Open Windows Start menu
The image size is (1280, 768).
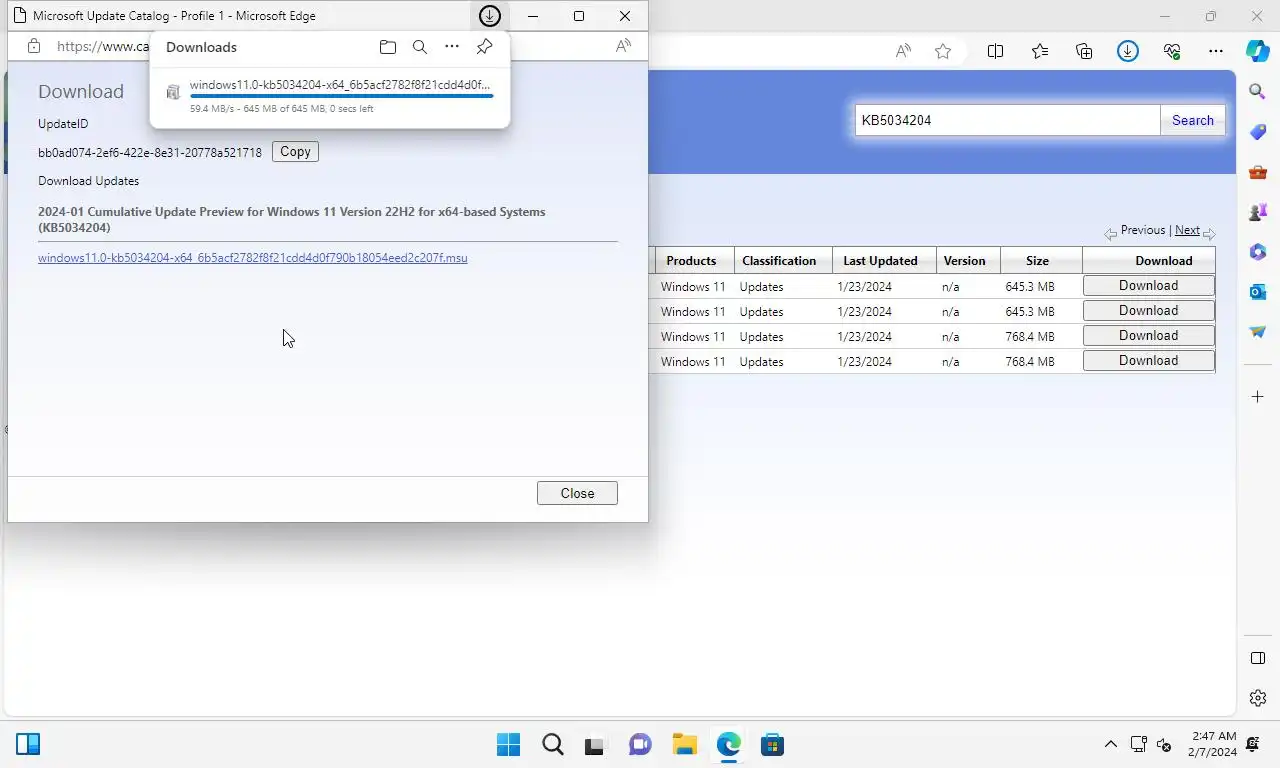[508, 744]
